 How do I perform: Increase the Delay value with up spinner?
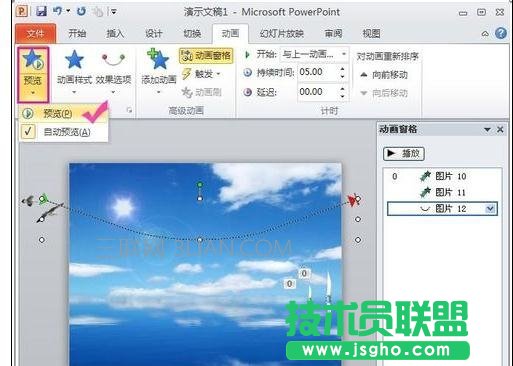tap(342, 88)
